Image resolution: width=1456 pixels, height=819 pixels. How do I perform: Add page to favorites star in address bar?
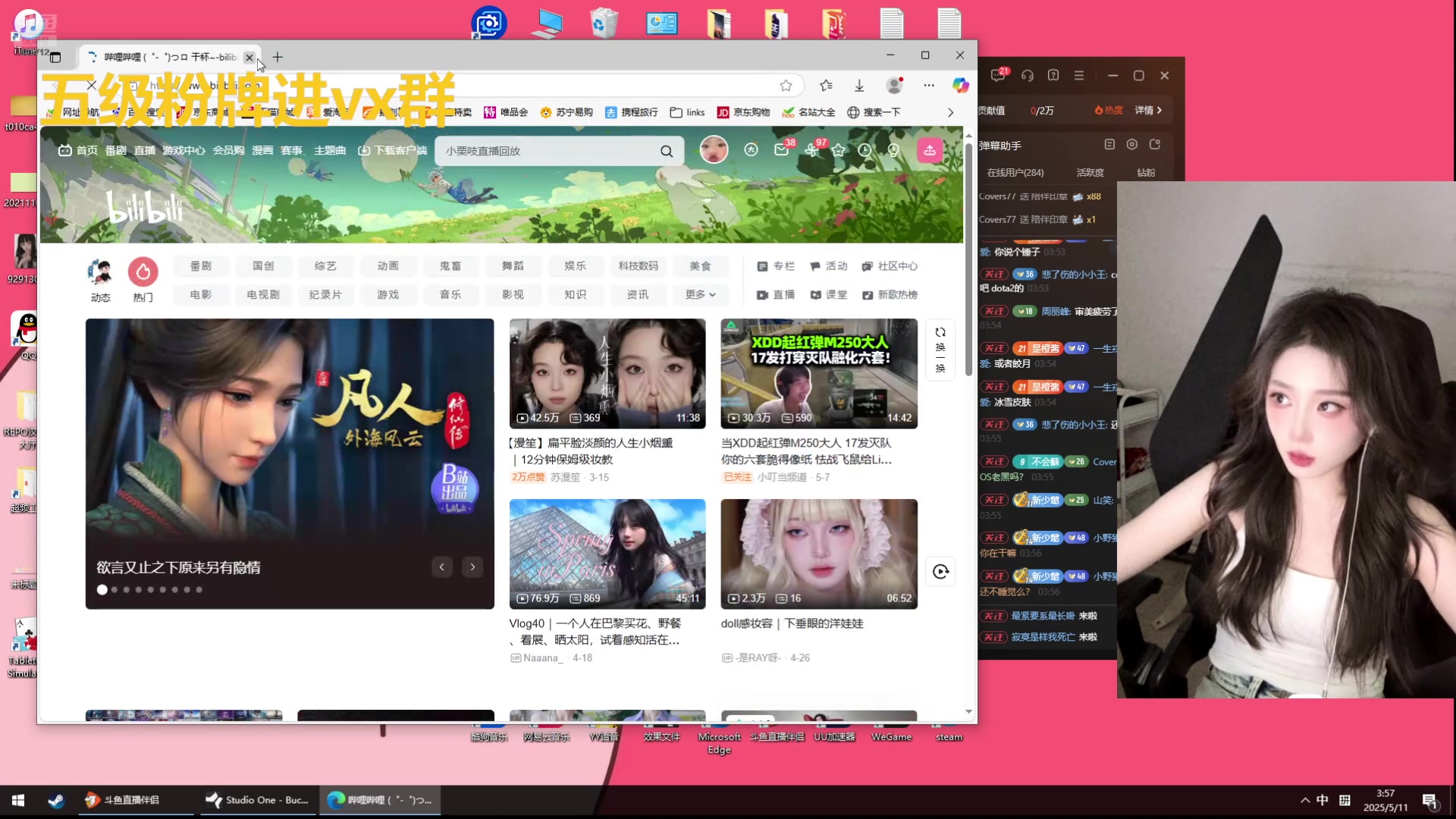[x=786, y=86]
